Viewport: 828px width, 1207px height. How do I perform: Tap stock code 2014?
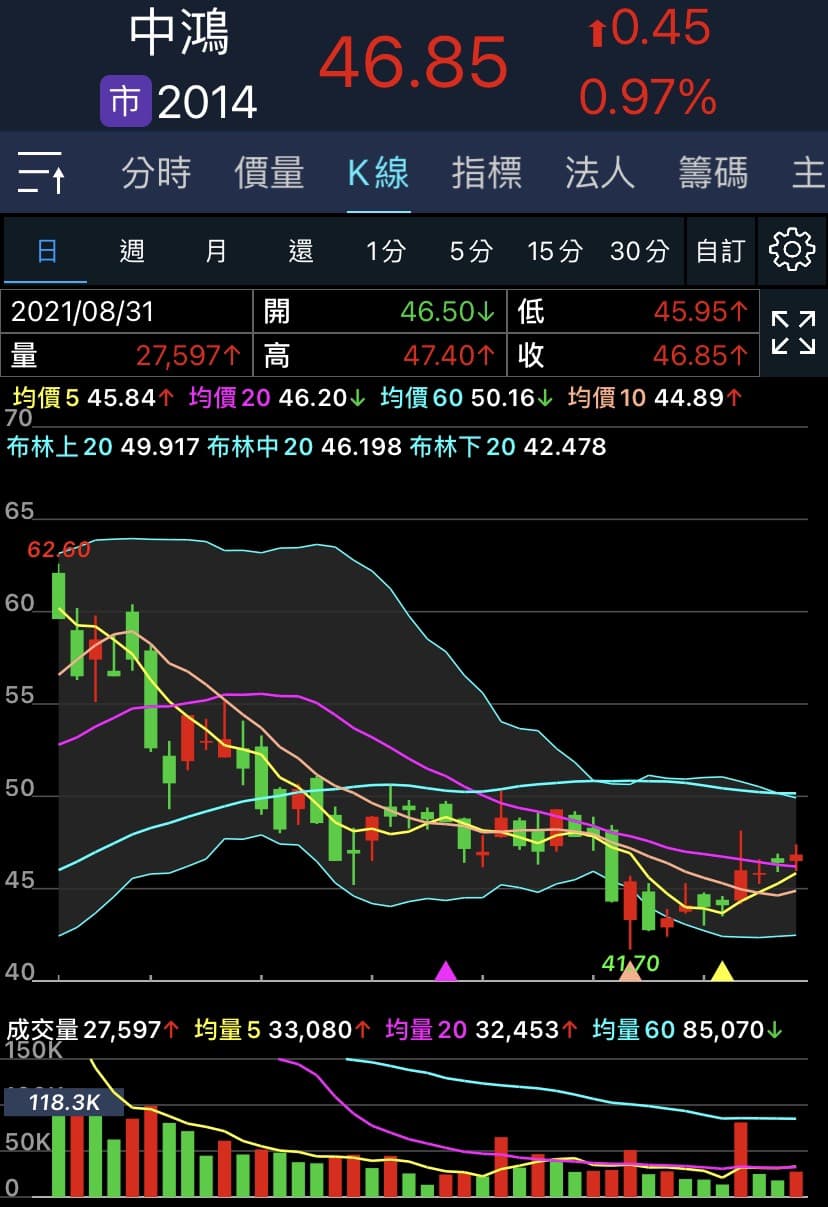pos(208,102)
